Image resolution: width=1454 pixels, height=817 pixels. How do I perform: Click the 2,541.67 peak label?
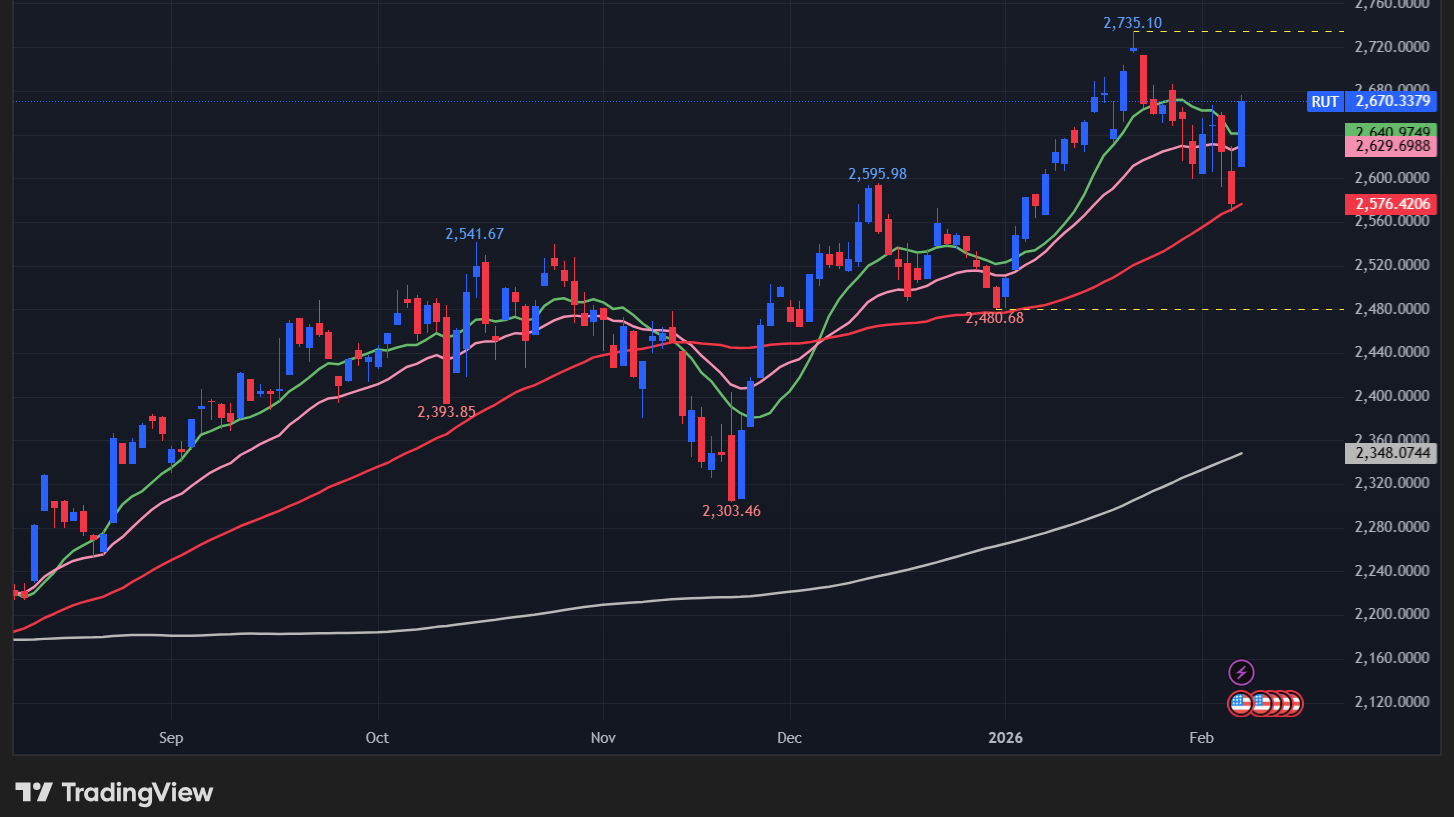pyautogui.click(x=474, y=234)
